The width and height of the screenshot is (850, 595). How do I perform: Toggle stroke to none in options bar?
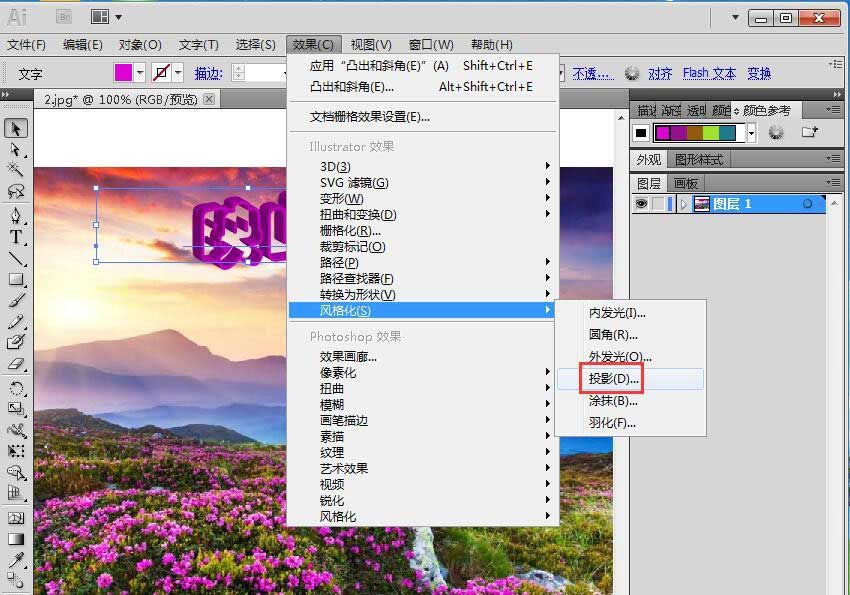(x=162, y=73)
